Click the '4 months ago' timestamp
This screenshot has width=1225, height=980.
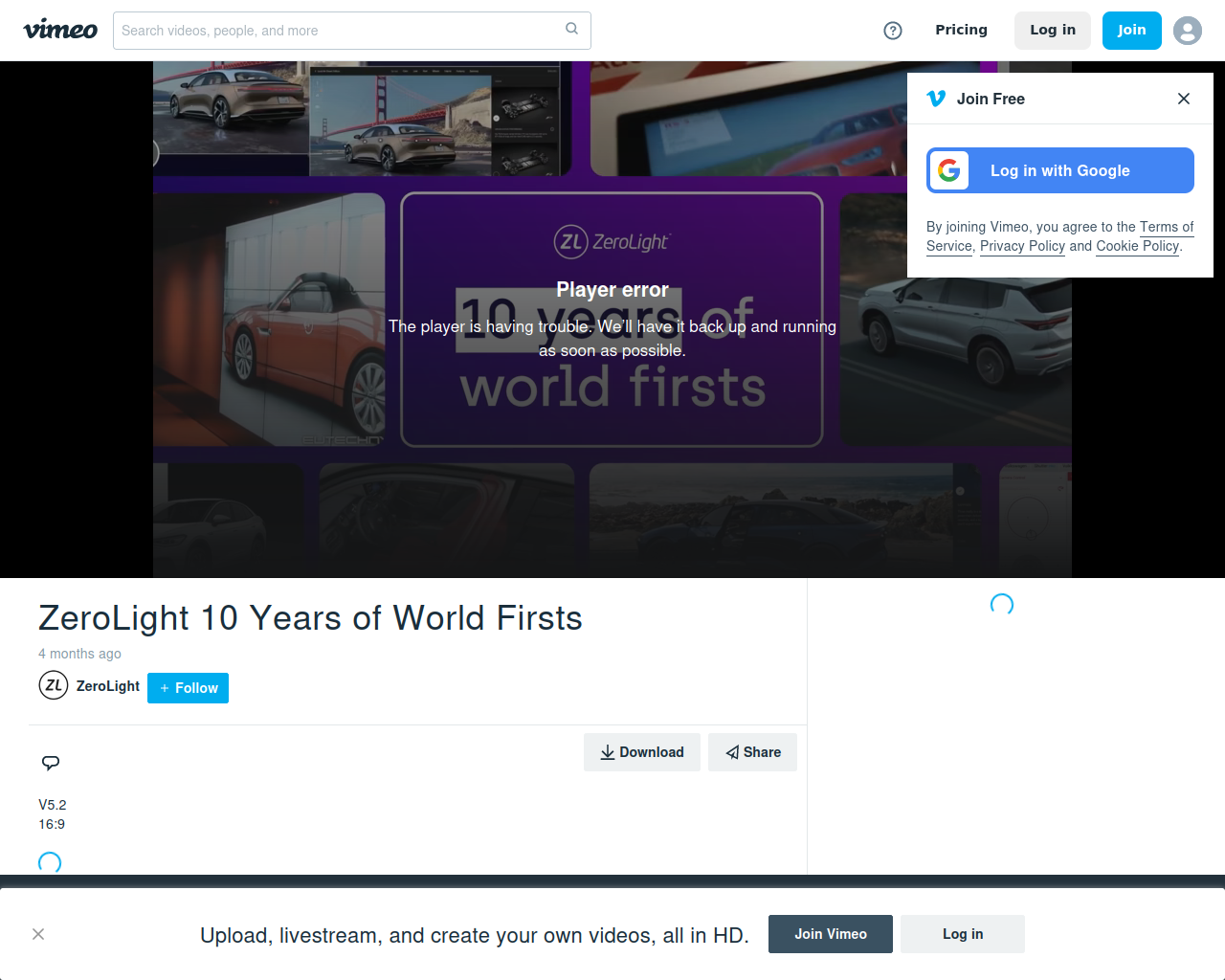pyautogui.click(x=79, y=654)
